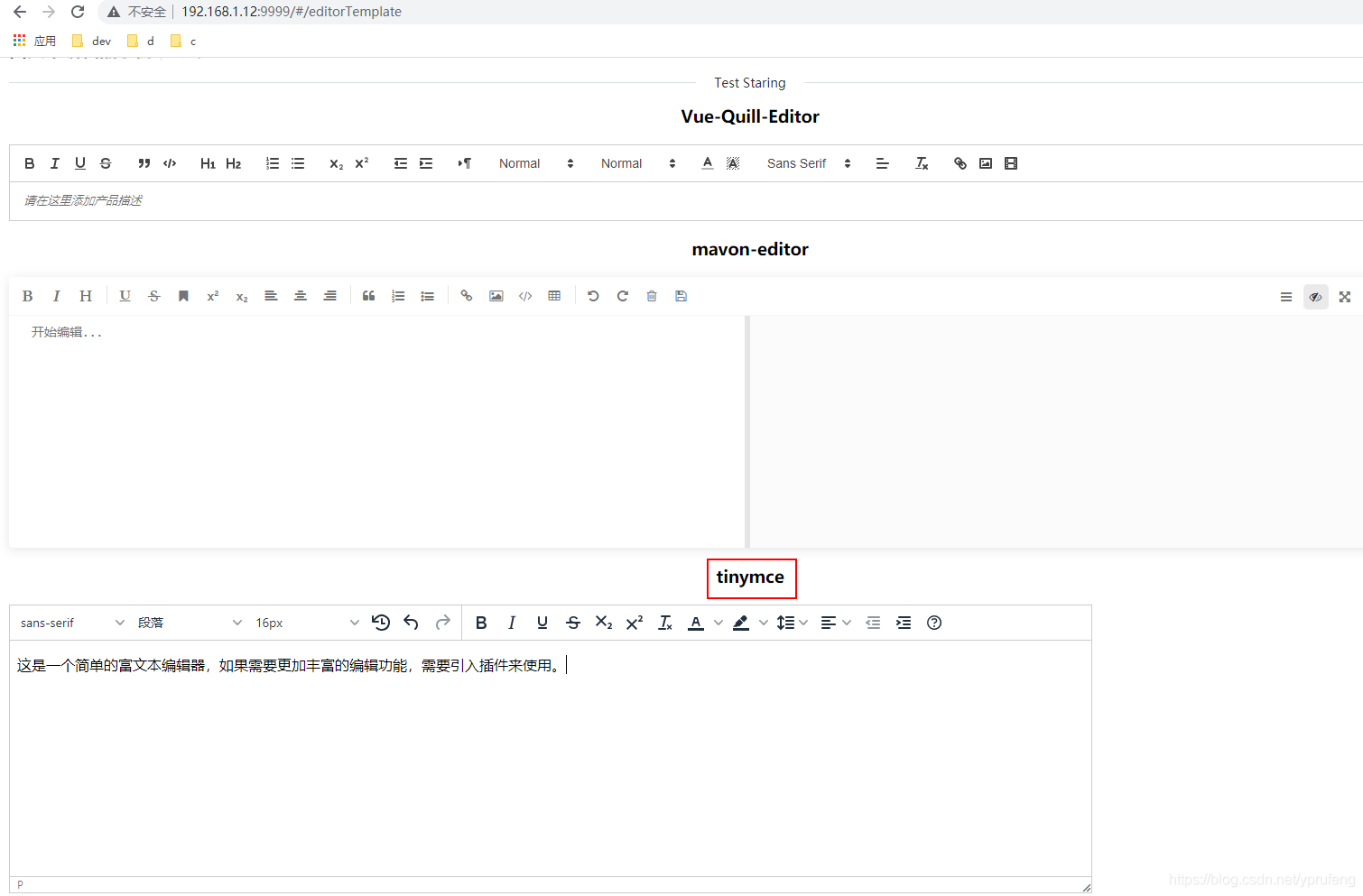Increase indent in tinymce toolbar

tap(904, 623)
